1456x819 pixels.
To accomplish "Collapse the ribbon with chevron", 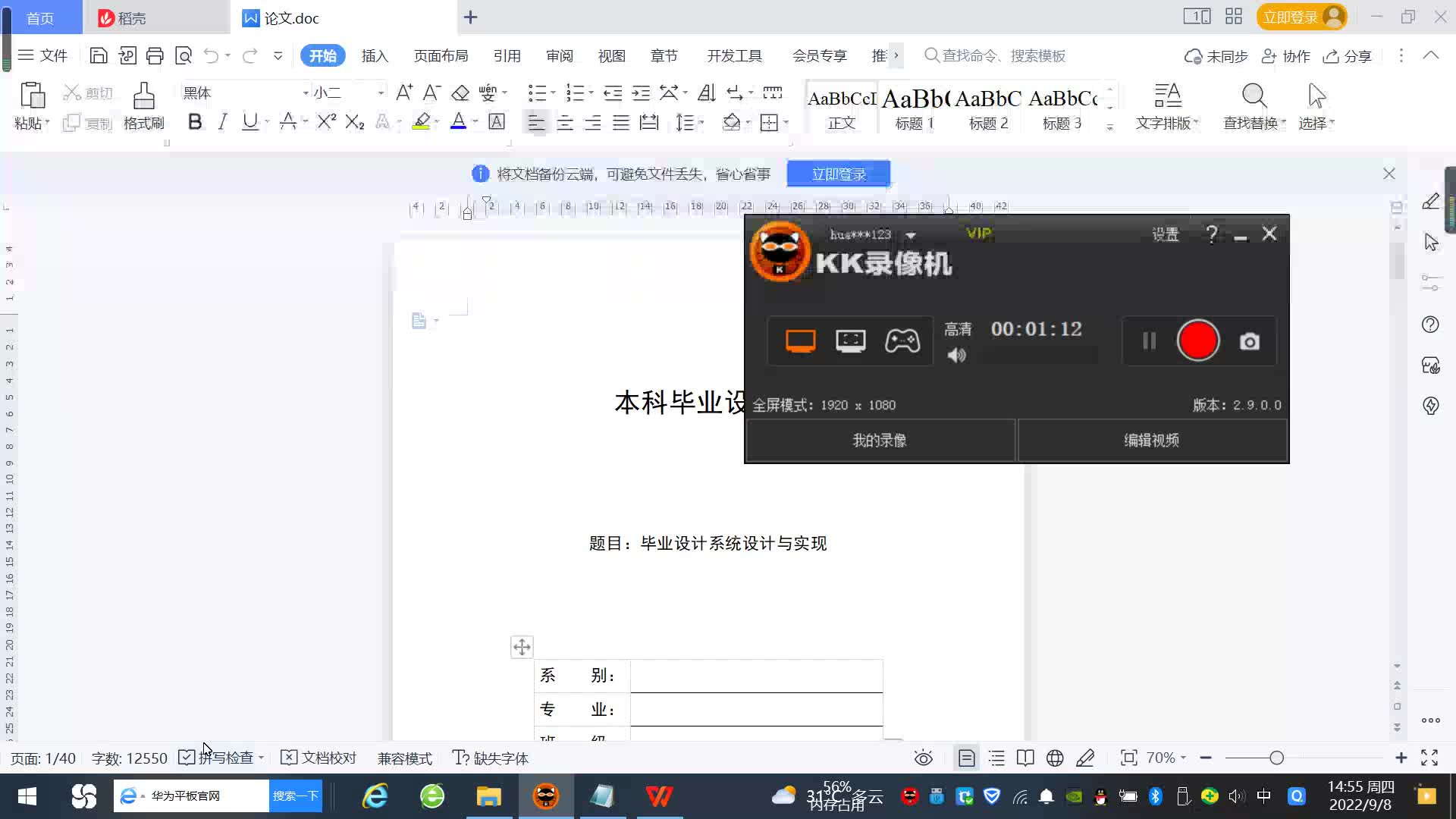I will pos(1431,55).
